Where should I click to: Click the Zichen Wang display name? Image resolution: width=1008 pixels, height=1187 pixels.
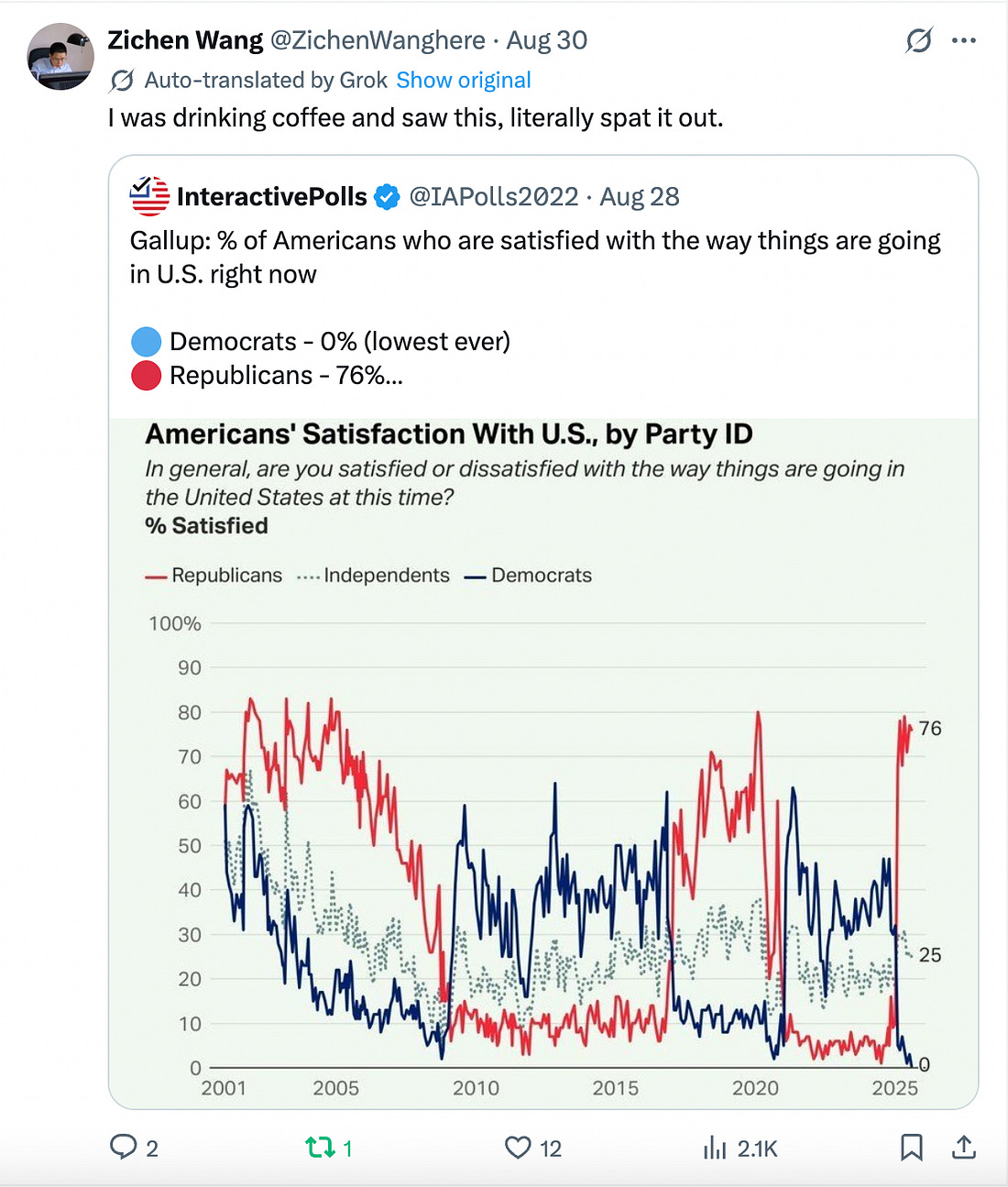[x=185, y=40]
